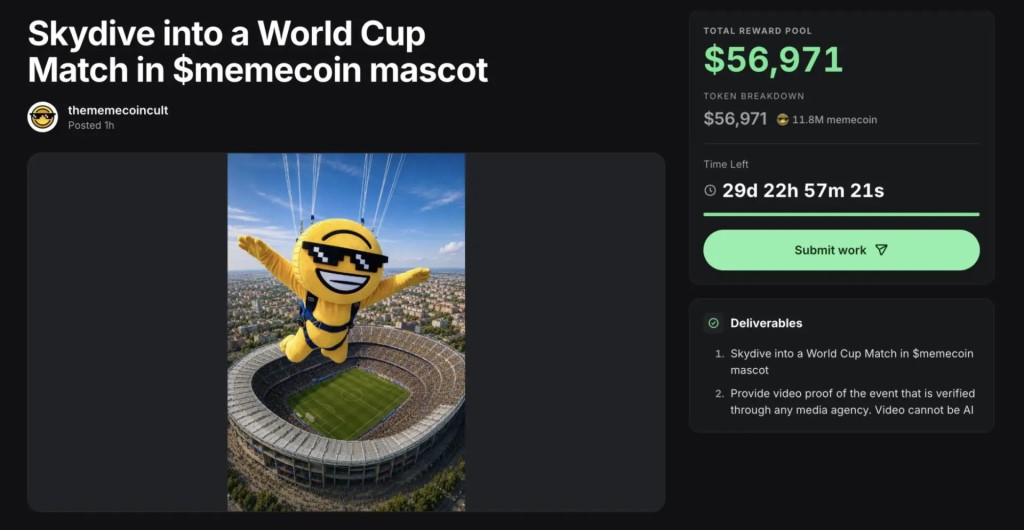Click the green time-left progress bar
Viewport: 1024px width, 530px height.
click(x=841, y=214)
